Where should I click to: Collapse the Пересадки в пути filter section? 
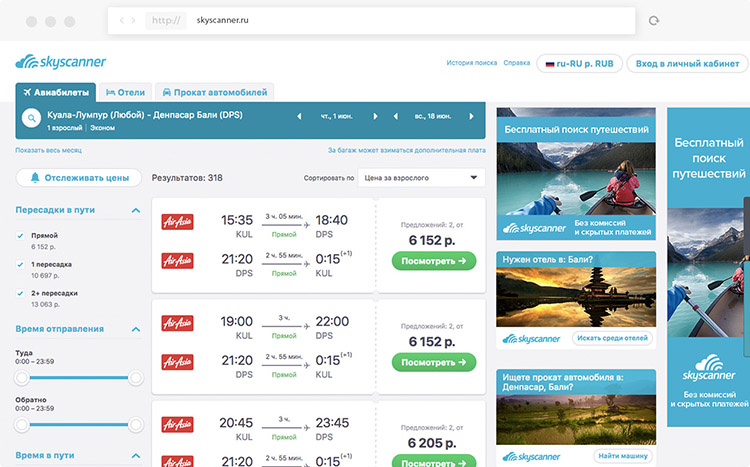[135, 210]
